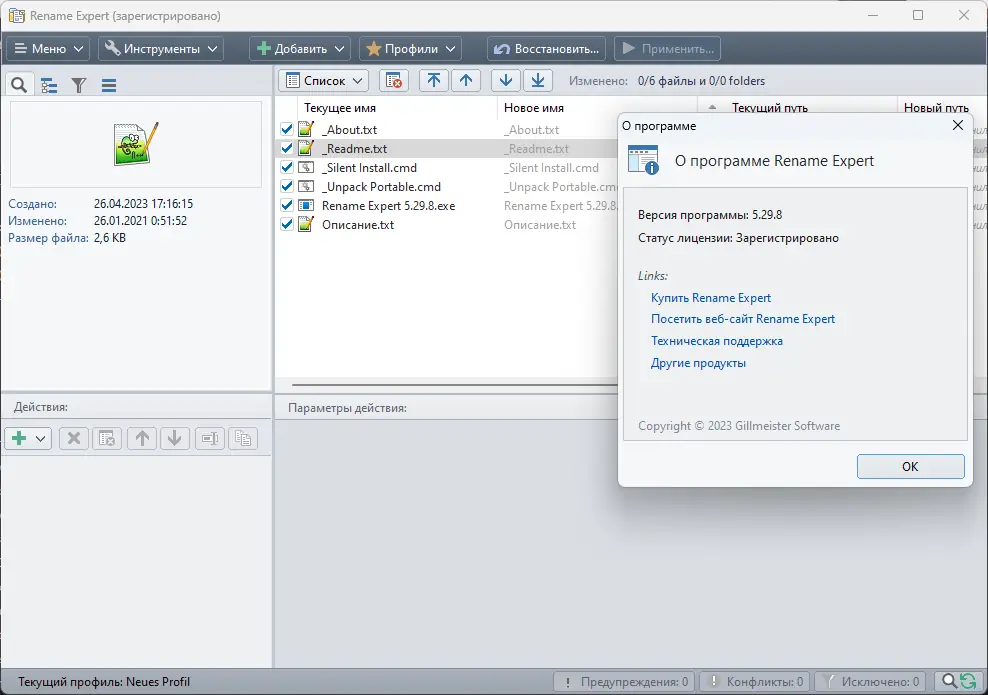
Task: Click the Конфликты: 0 status button
Action: tap(756, 681)
